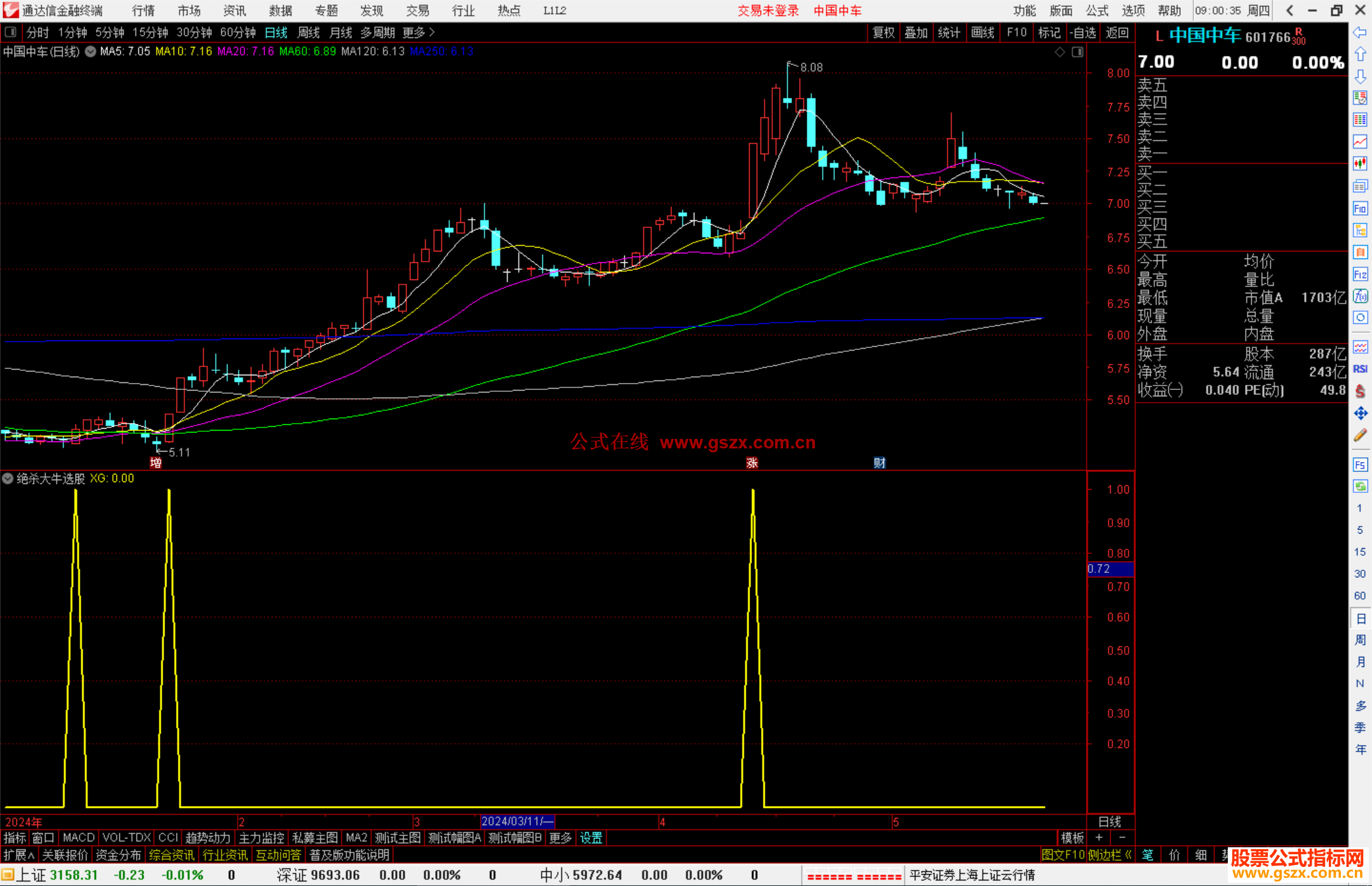1372x886 pixels.
Task: Click the 财 event marker on chart
Action: (879, 462)
